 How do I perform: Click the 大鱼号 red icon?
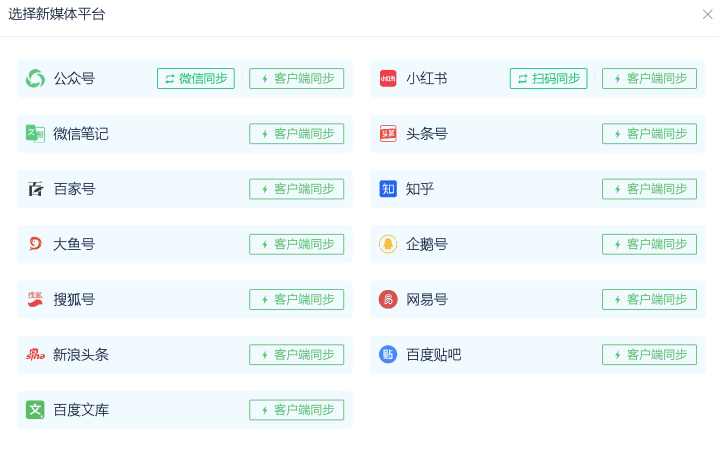(x=35, y=244)
